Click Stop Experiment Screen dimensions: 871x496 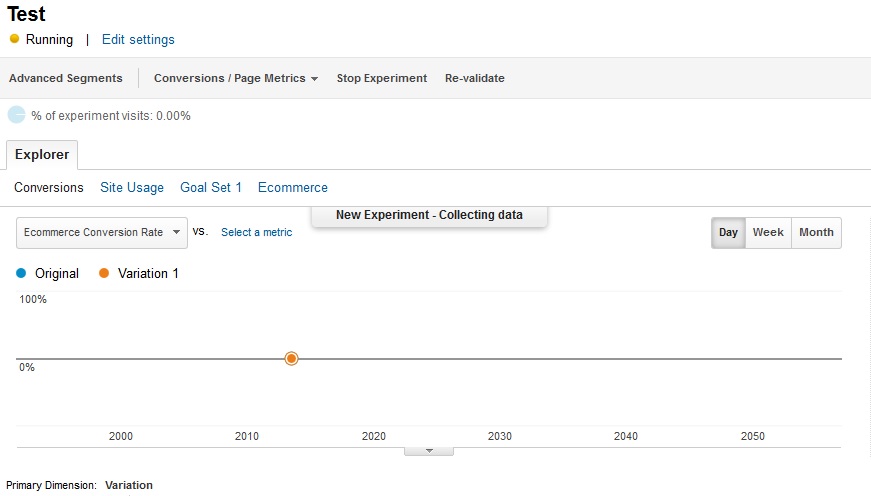click(382, 78)
